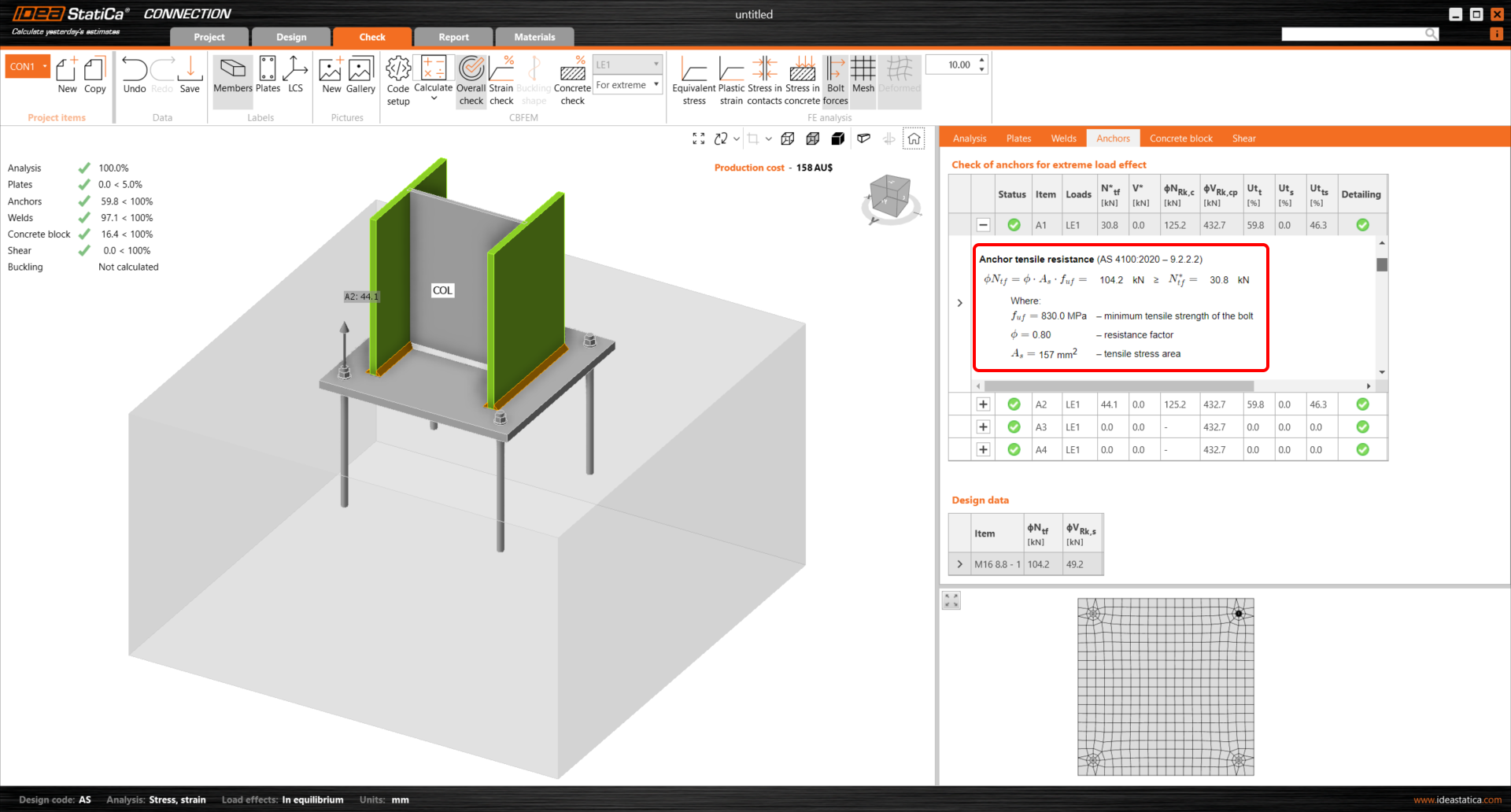Switch to the Welds tab
This screenshot has width=1511, height=812.
pos(1063,138)
